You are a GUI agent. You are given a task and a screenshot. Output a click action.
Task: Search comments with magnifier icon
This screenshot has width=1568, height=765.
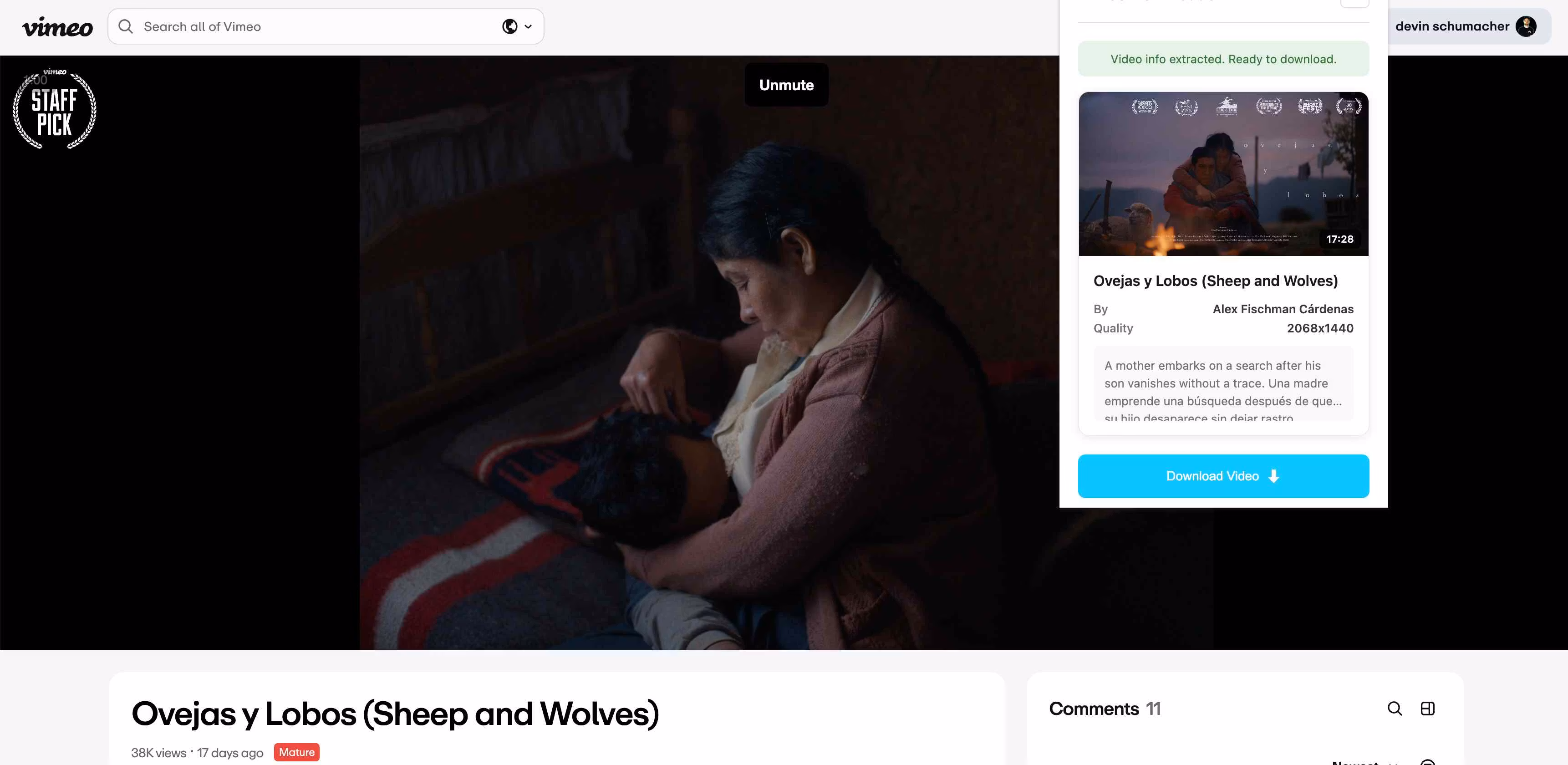(x=1395, y=709)
